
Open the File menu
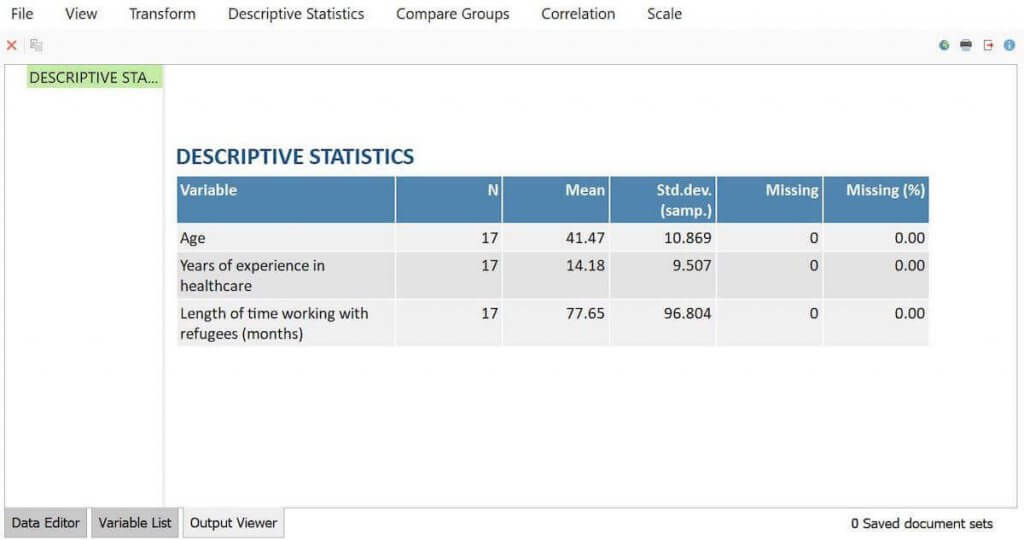click(22, 14)
